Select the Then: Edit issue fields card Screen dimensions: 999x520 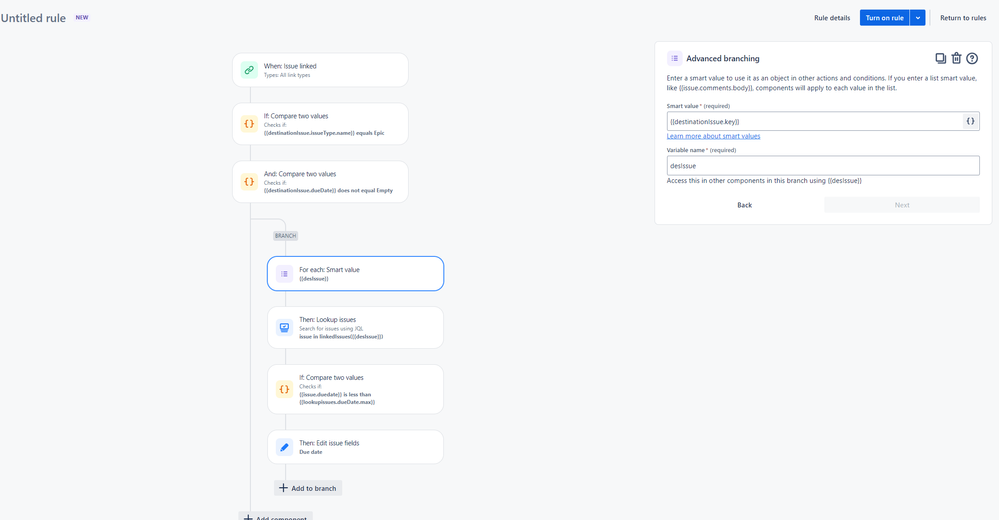(x=355, y=447)
